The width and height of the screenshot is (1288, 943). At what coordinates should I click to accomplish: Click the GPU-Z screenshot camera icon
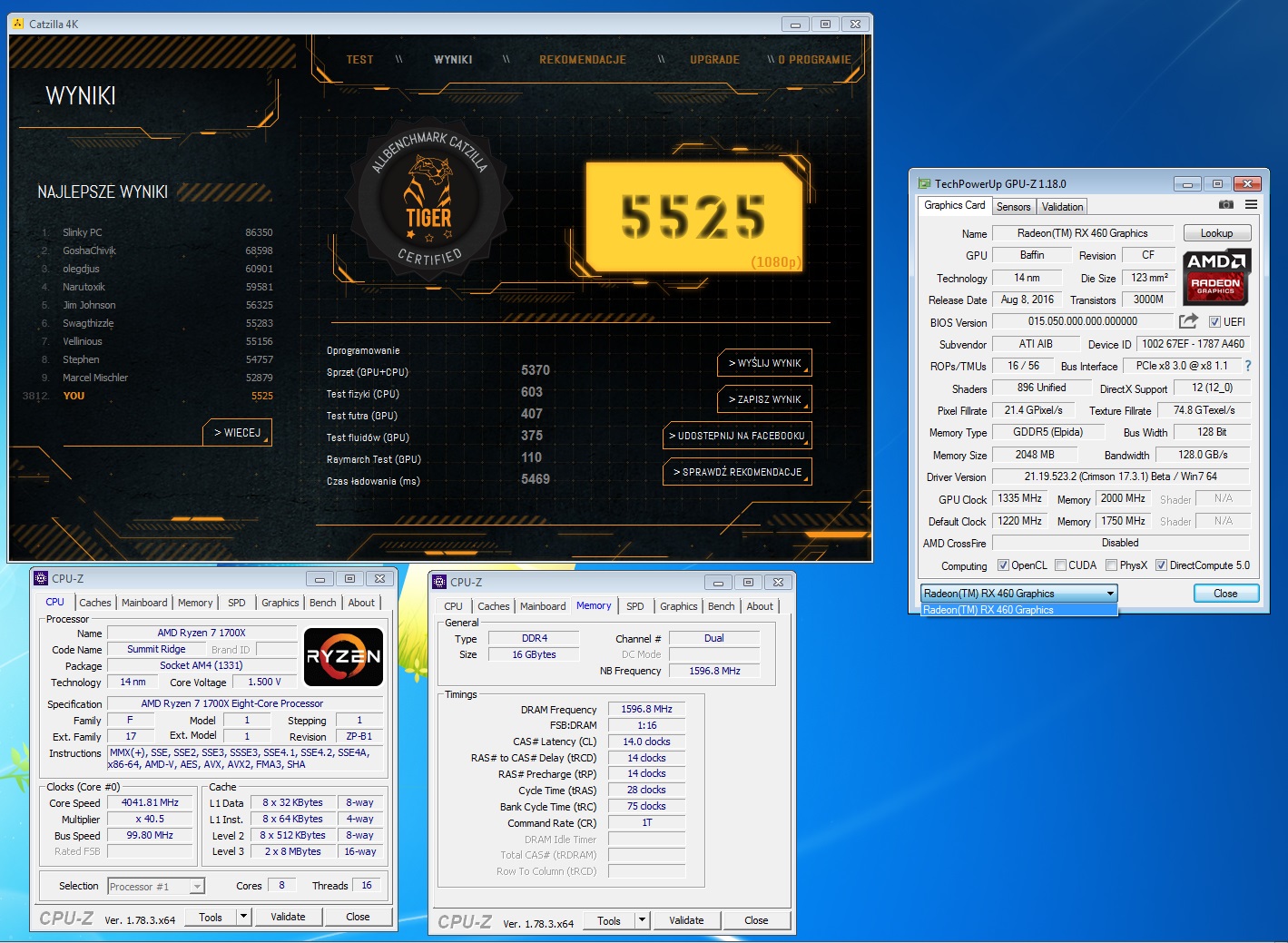click(x=1225, y=205)
